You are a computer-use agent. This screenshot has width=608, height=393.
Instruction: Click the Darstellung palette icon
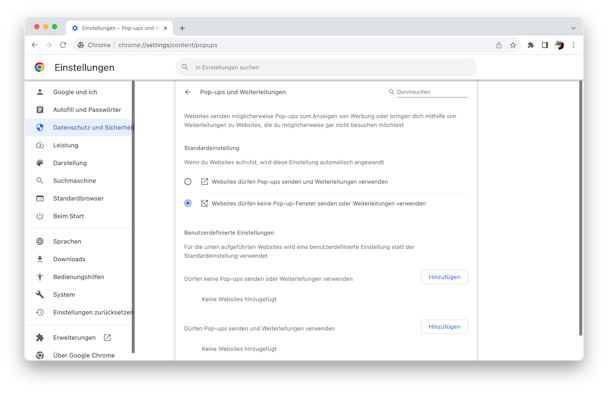[40, 163]
